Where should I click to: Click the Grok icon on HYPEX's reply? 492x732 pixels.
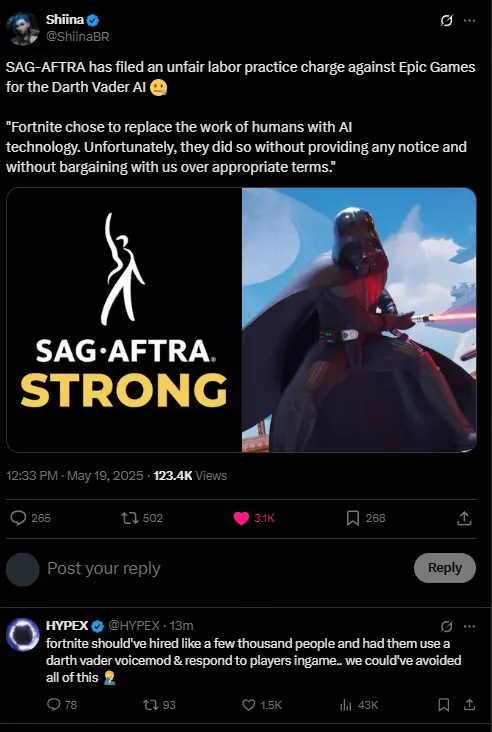pos(447,626)
